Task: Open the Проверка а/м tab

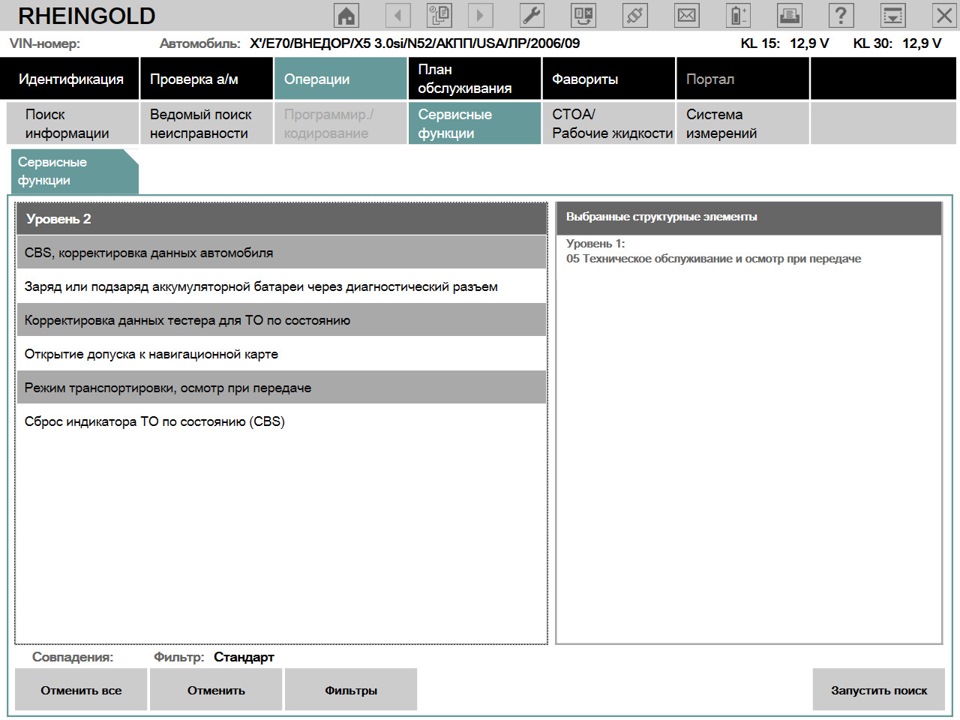Action: click(x=206, y=78)
